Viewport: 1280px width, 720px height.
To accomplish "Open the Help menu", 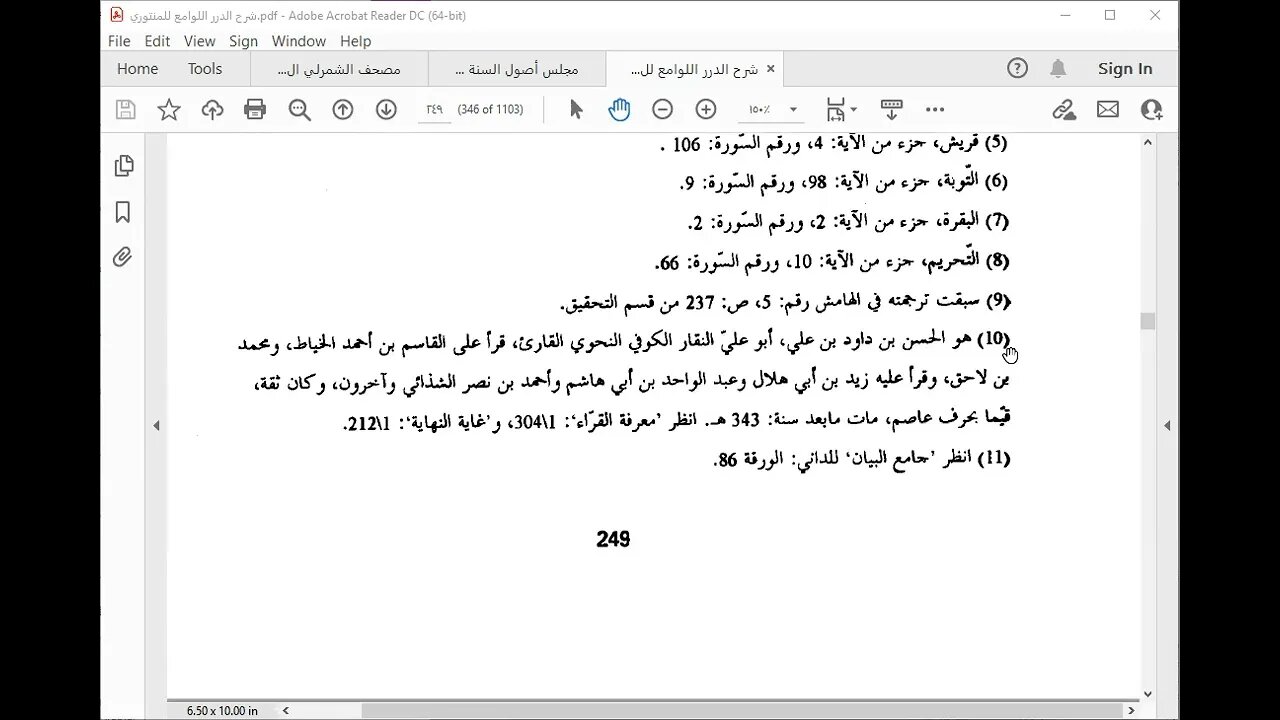I will [x=355, y=41].
